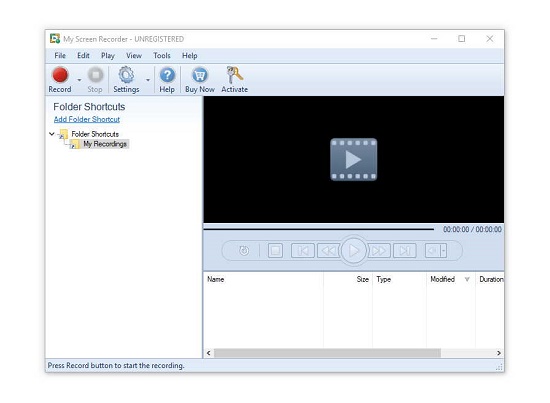The image size is (550, 403).
Task: Open the Edit menu
Action: click(83, 55)
